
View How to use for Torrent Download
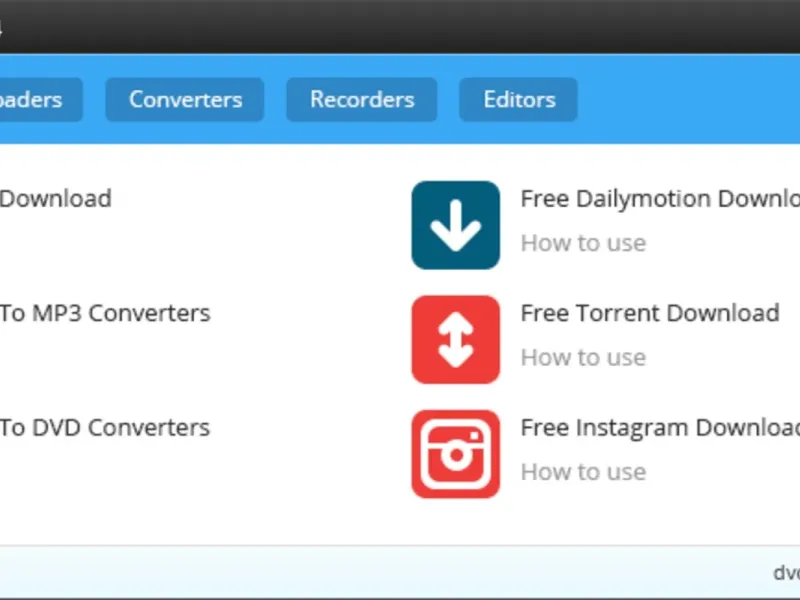click(x=583, y=357)
